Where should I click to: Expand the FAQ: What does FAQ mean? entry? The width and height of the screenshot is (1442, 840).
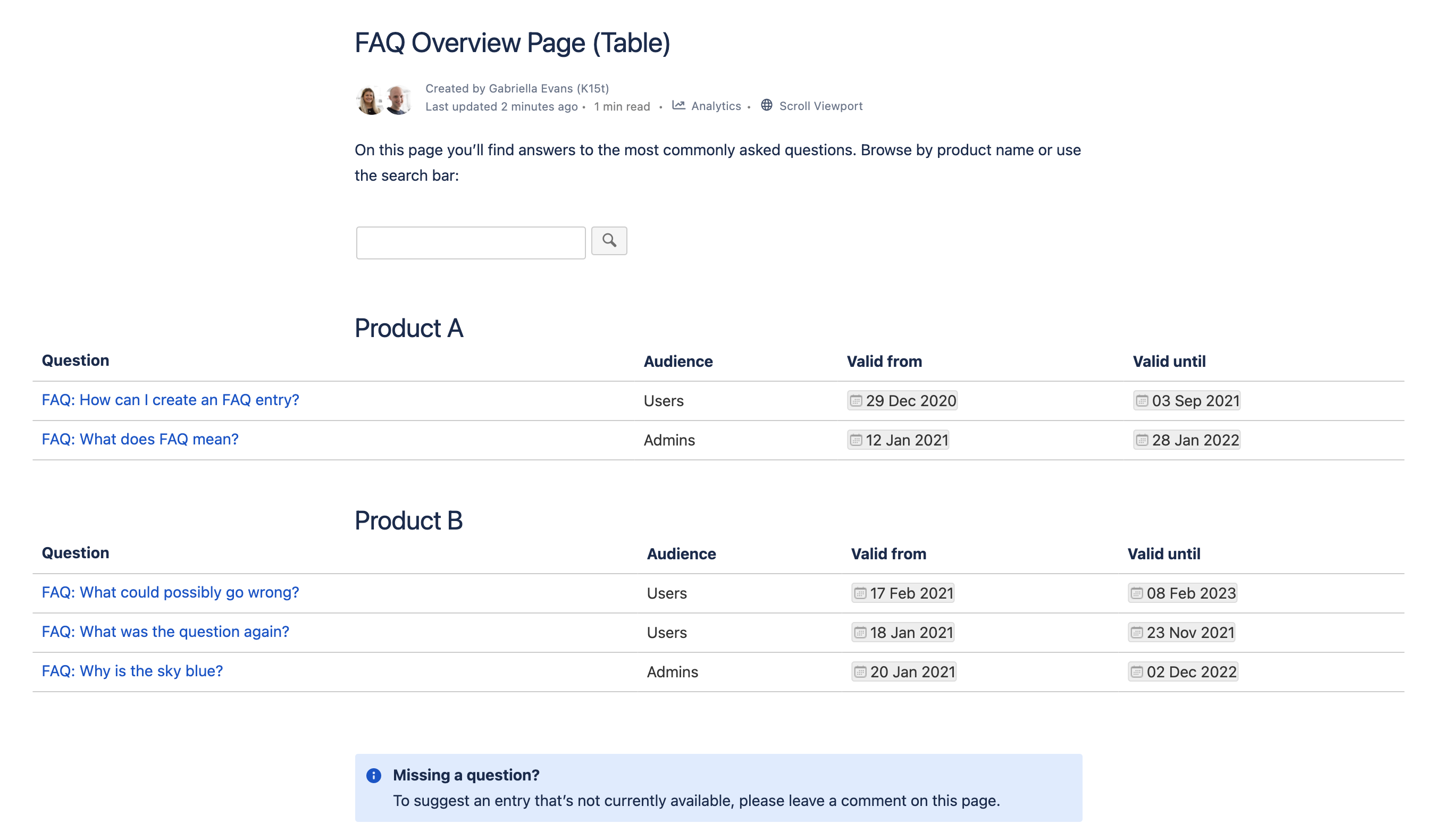(x=139, y=438)
